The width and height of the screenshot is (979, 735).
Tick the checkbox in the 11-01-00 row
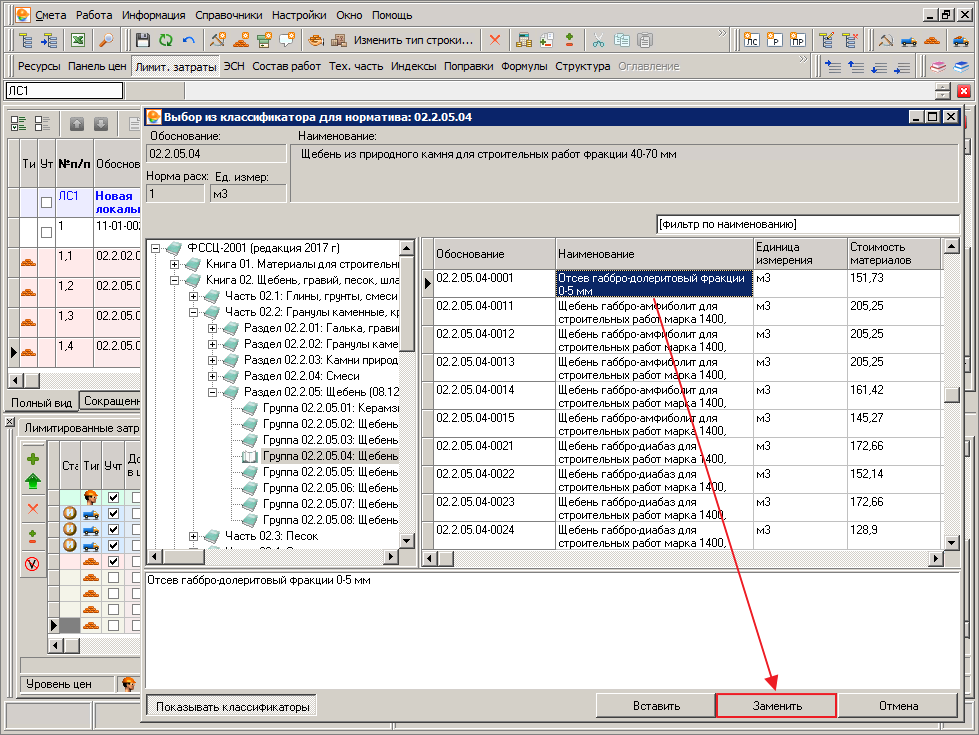click(46, 232)
